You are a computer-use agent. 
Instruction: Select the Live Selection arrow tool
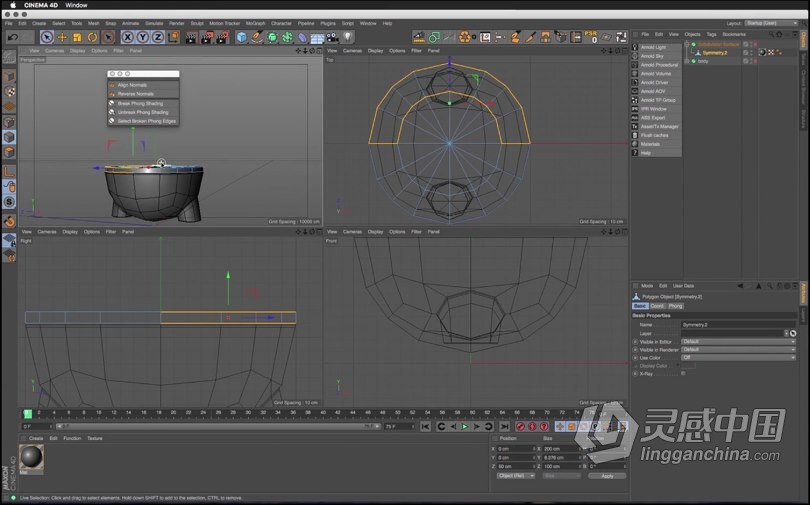[x=47, y=37]
